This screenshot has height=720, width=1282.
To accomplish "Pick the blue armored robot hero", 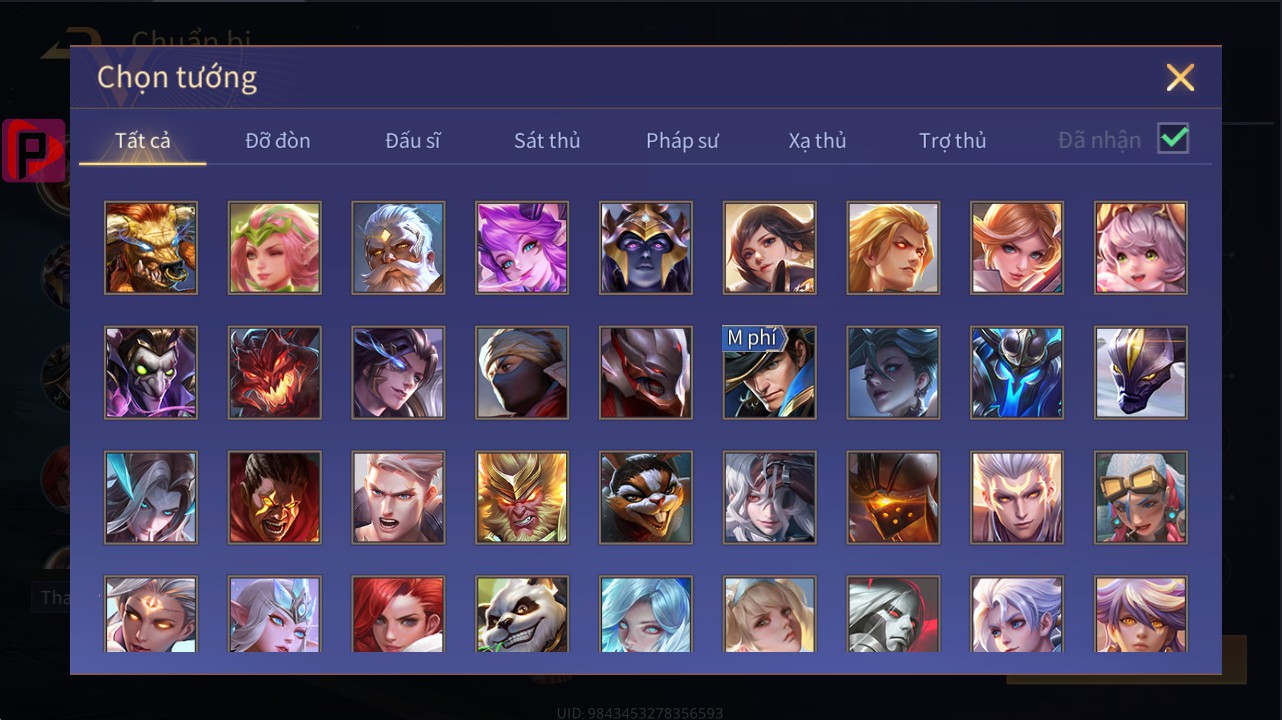I will point(1017,373).
